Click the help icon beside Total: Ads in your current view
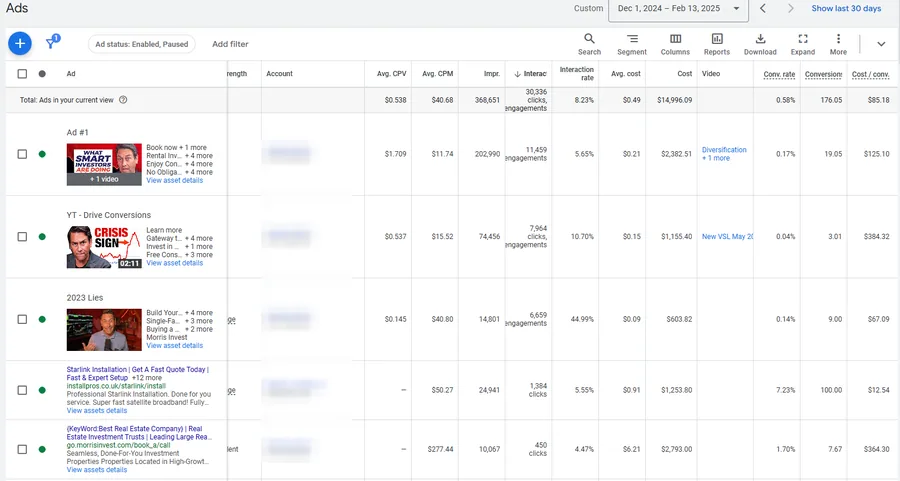Viewport: 900px width, 481px height. [x=123, y=100]
